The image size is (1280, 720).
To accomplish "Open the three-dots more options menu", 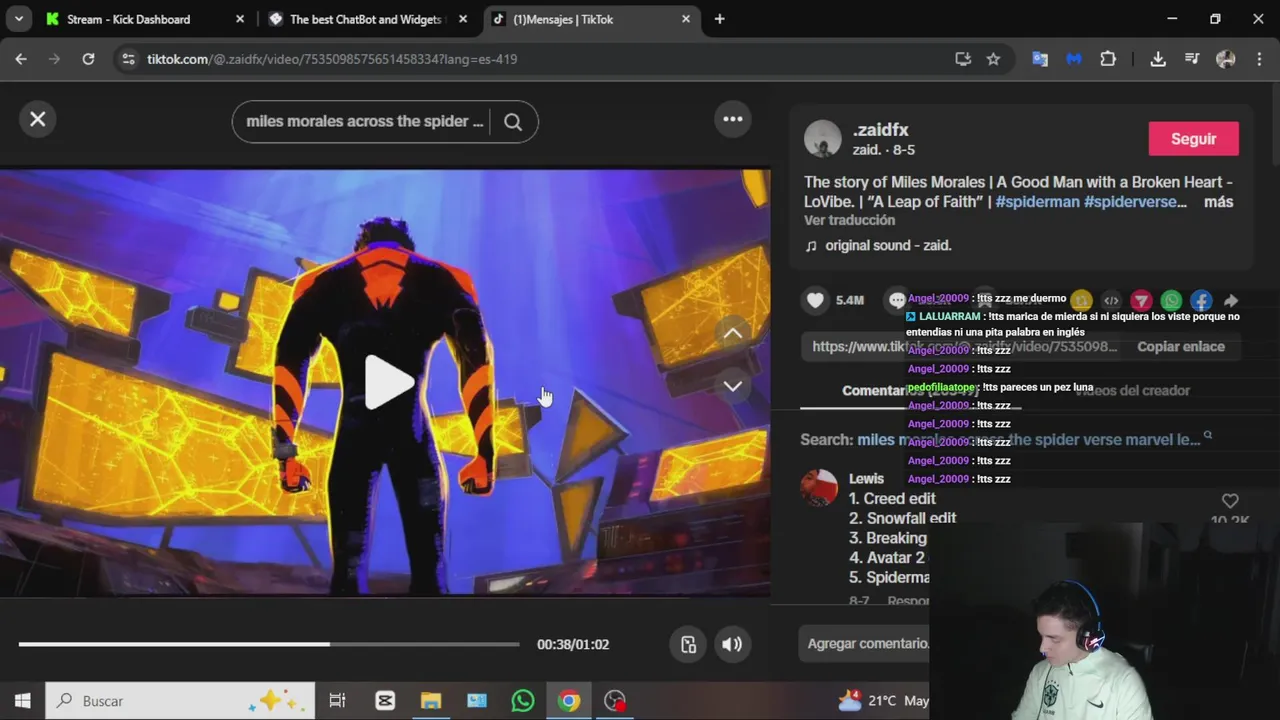I will coord(733,119).
